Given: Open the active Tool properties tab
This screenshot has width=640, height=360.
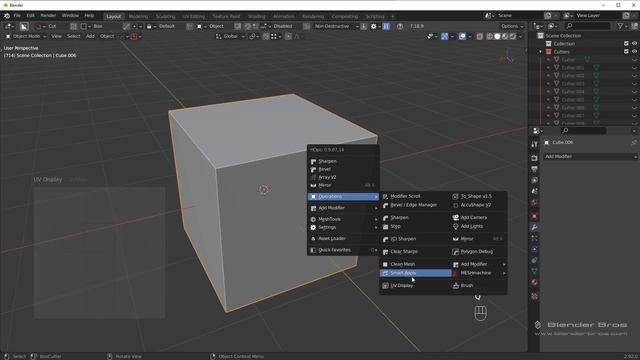Looking at the screenshot, I should [534, 144].
